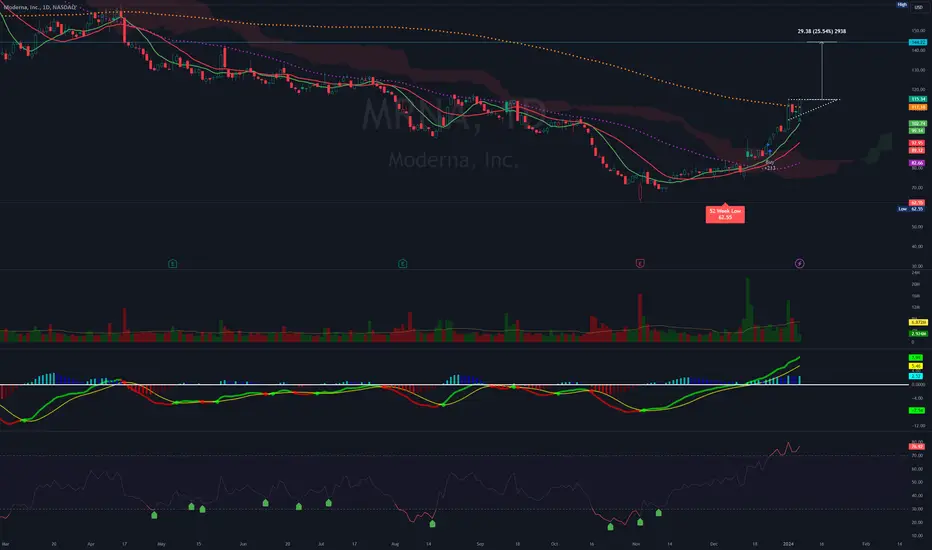This screenshot has height=550, width=932.
Task: Click the Moderna, Inc. 1D NASDAQ chart title
Action: pos(40,7)
